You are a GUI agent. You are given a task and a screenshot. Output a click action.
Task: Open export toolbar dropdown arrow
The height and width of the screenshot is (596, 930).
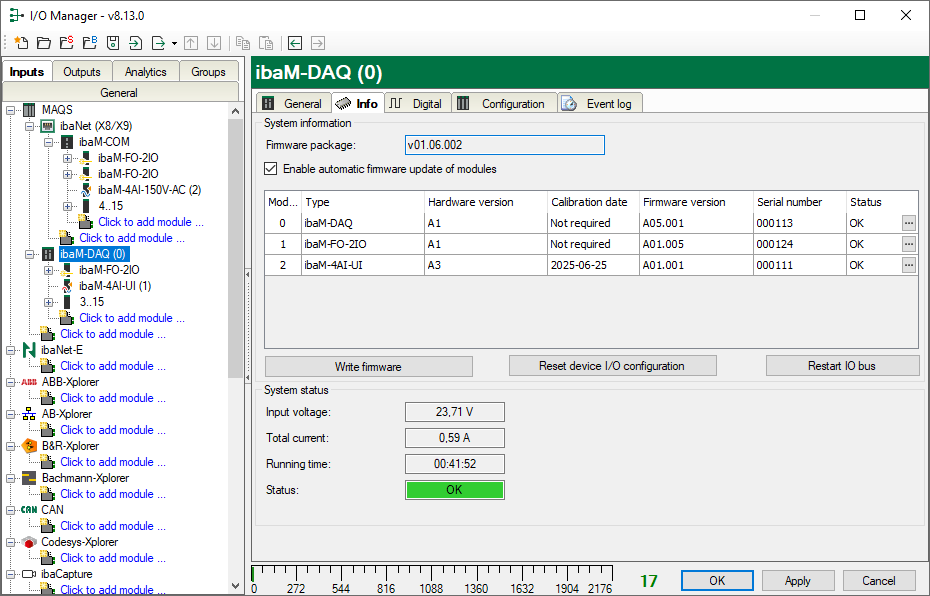[x=174, y=43]
